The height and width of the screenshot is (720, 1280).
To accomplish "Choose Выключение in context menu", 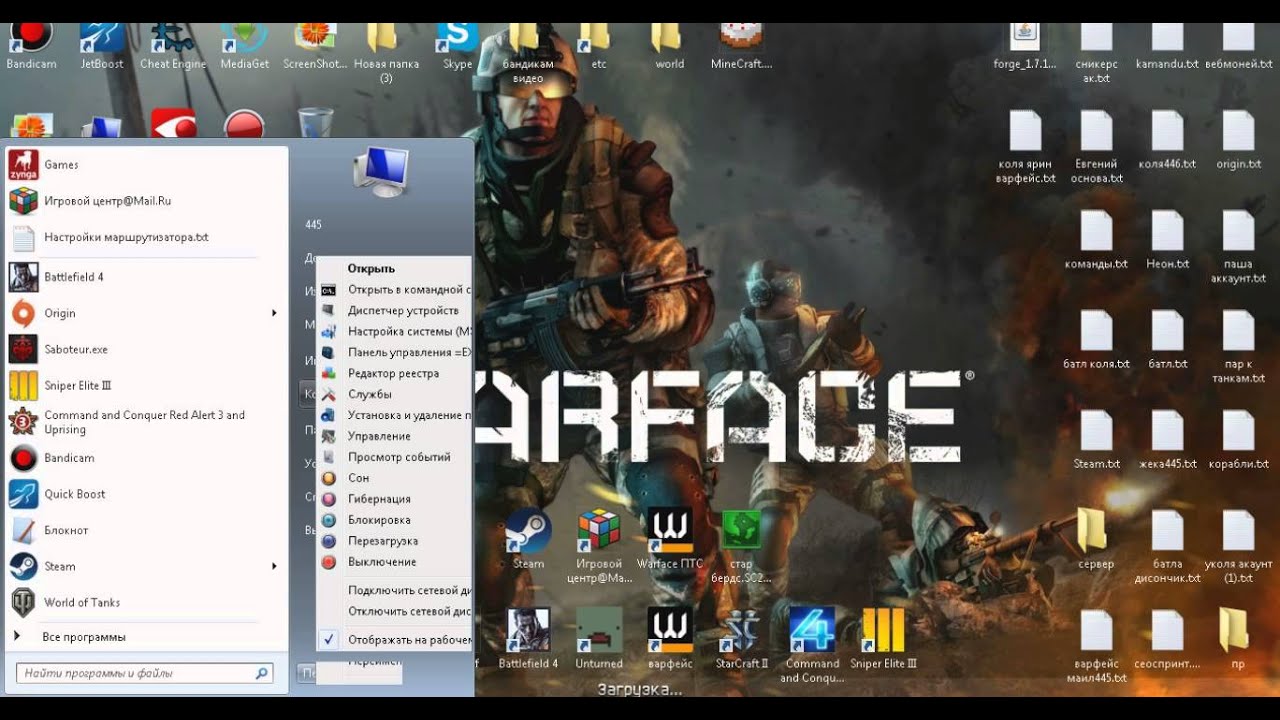I will [395, 562].
